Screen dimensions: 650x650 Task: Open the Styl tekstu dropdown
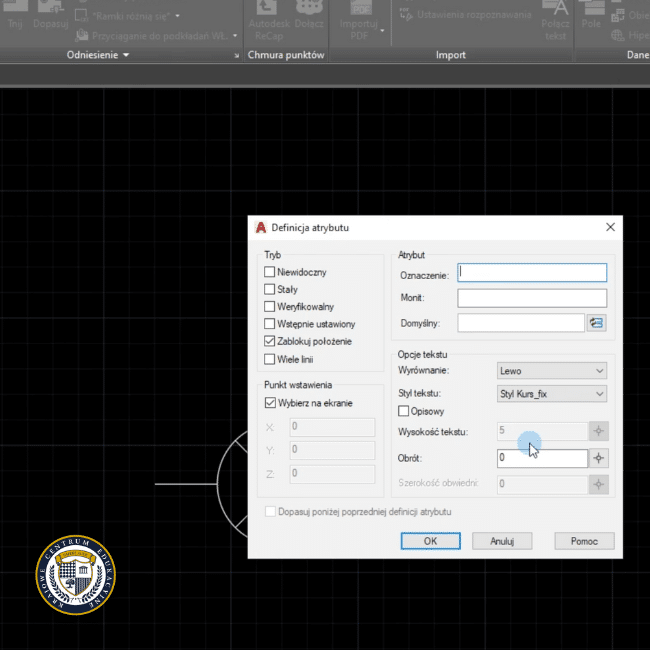tap(552, 394)
